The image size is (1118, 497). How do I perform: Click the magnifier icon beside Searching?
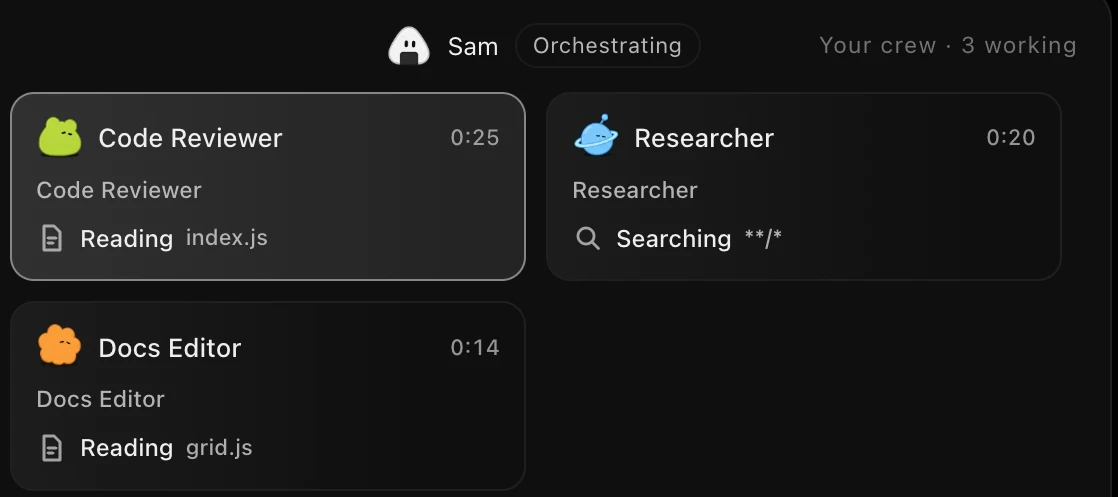coord(588,238)
